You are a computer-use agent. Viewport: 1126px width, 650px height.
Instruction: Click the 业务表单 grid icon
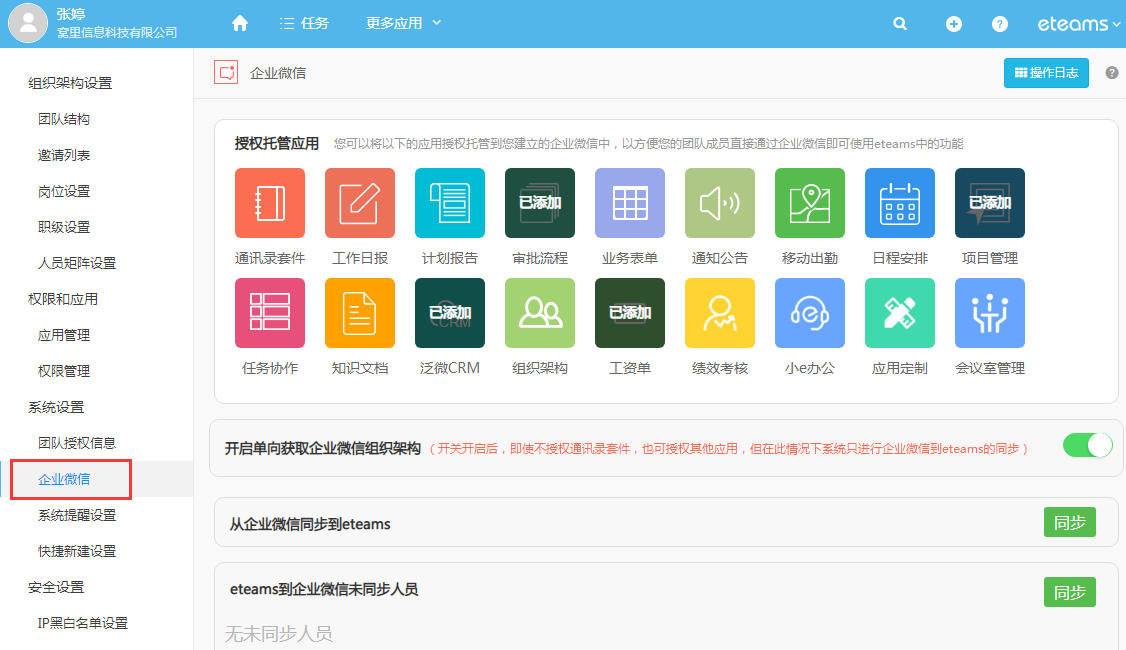click(x=630, y=203)
